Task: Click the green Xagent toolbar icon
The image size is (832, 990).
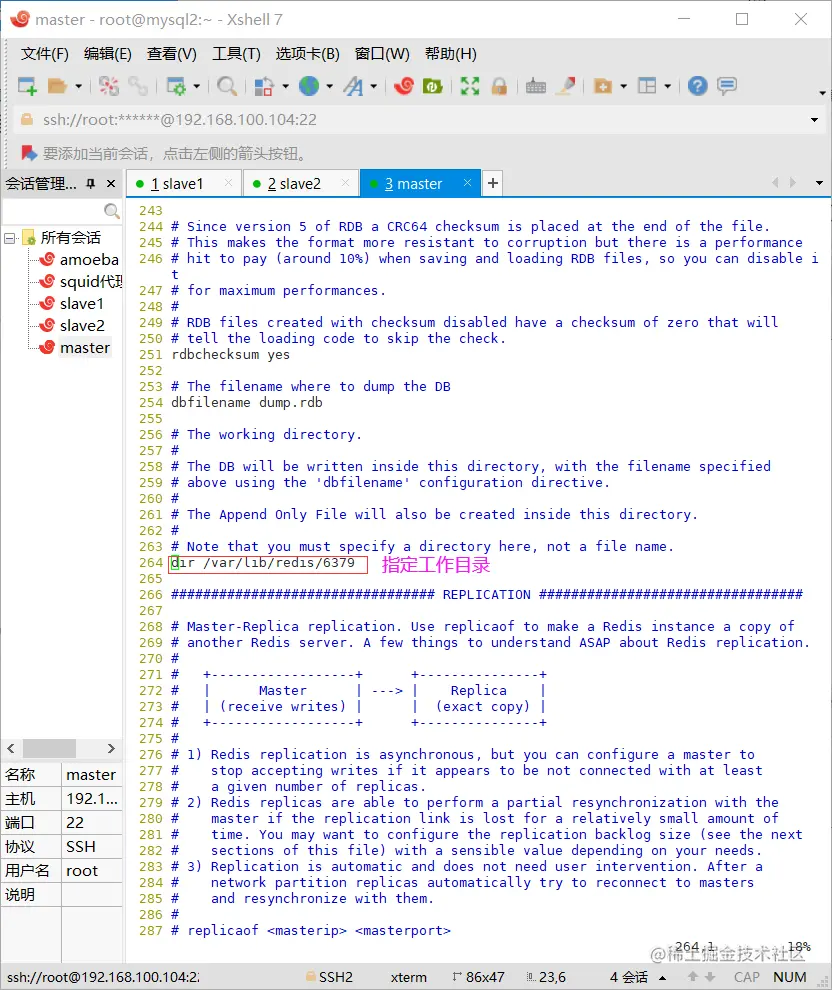Action: 432,86
